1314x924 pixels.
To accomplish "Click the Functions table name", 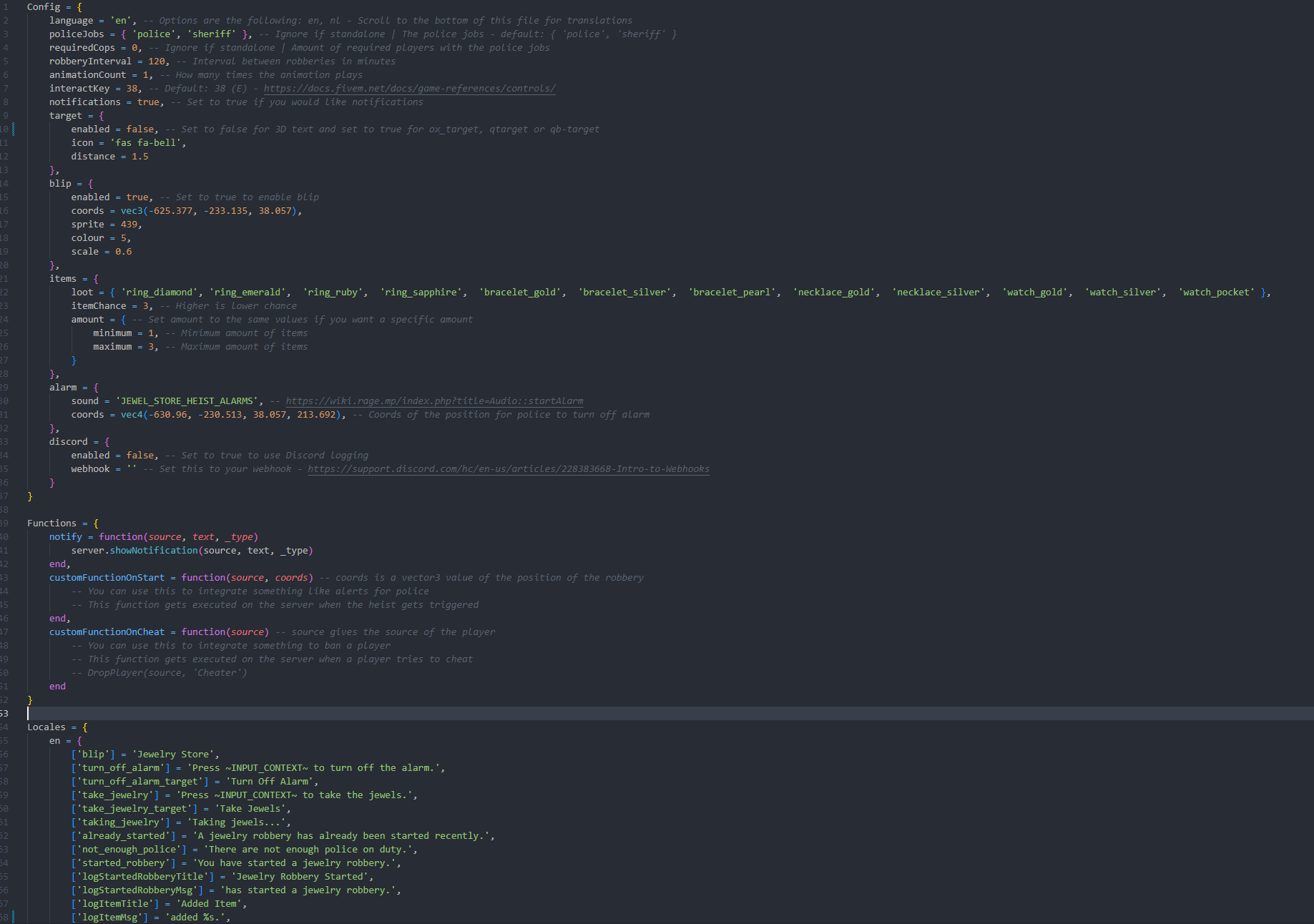I will pyautogui.click(x=52, y=524).
